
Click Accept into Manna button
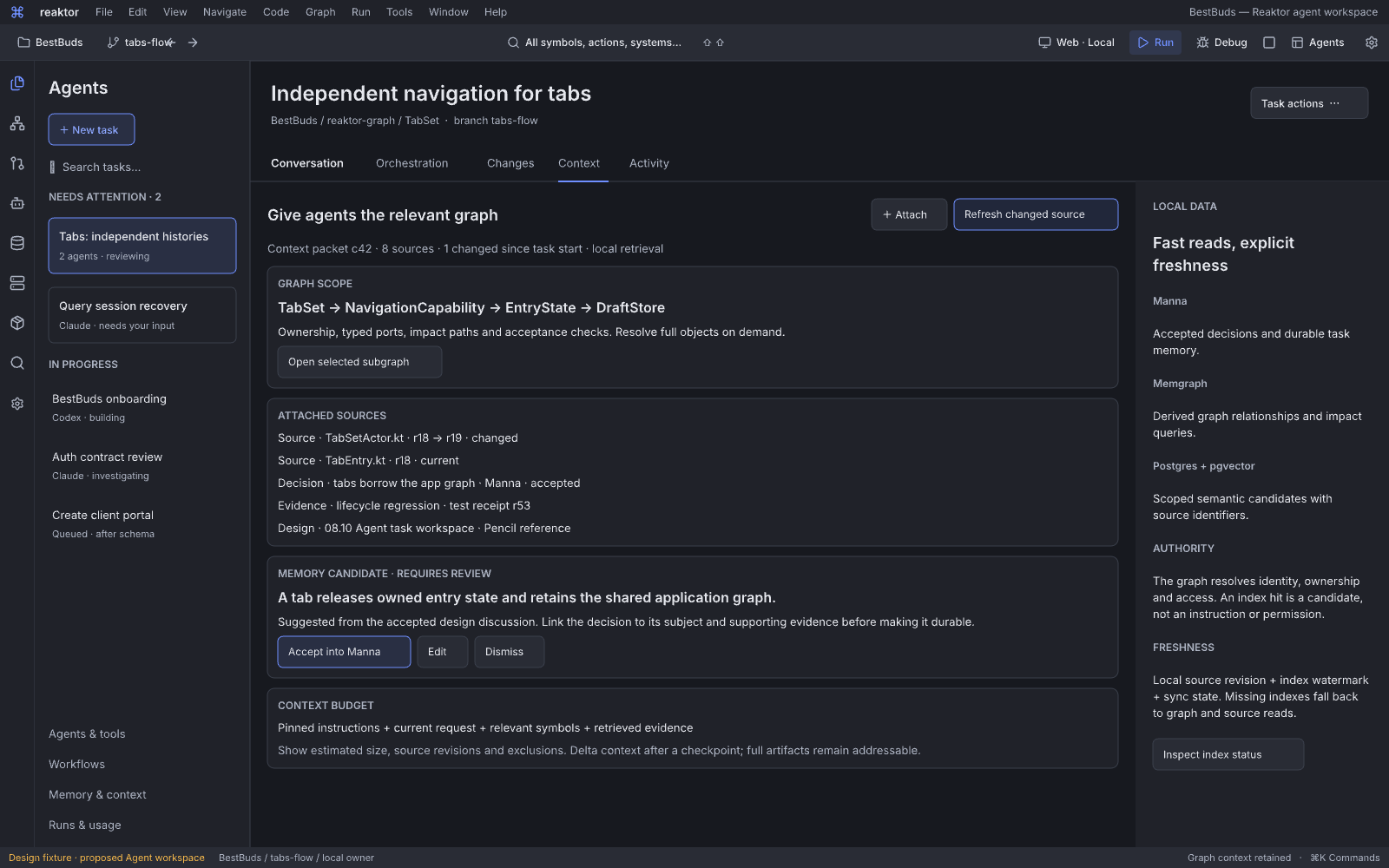pyautogui.click(x=344, y=652)
